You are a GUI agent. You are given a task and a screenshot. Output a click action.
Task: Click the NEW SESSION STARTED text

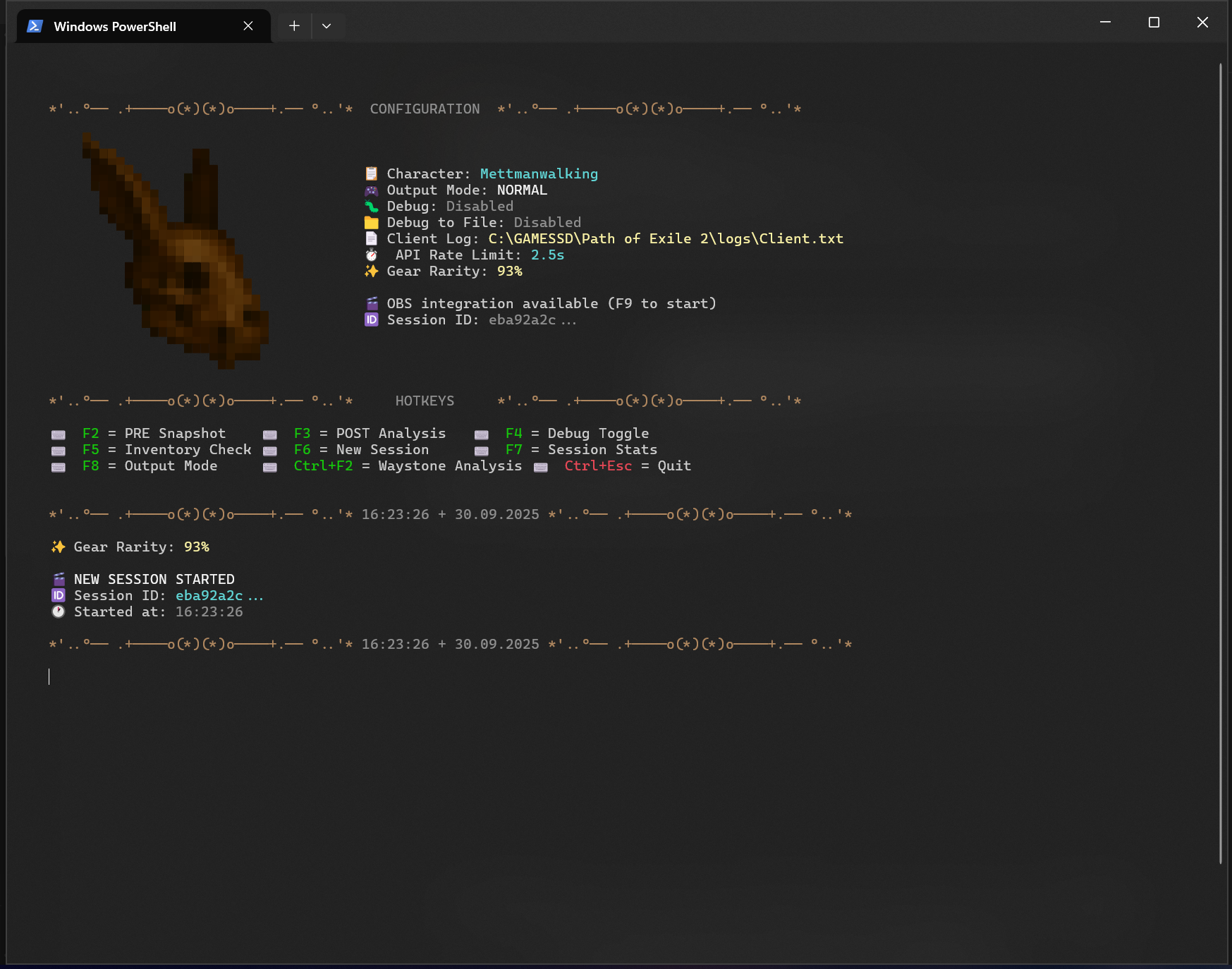[x=154, y=579]
